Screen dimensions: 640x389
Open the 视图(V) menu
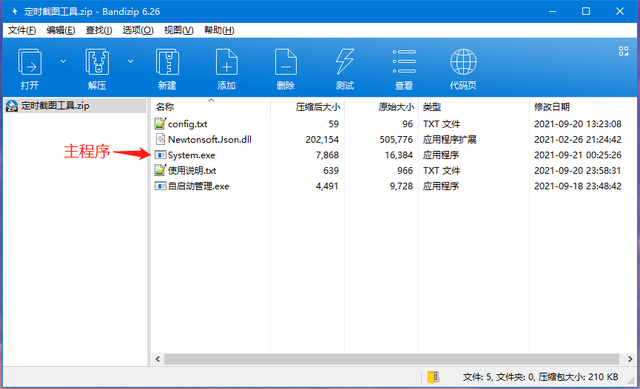[x=178, y=30]
